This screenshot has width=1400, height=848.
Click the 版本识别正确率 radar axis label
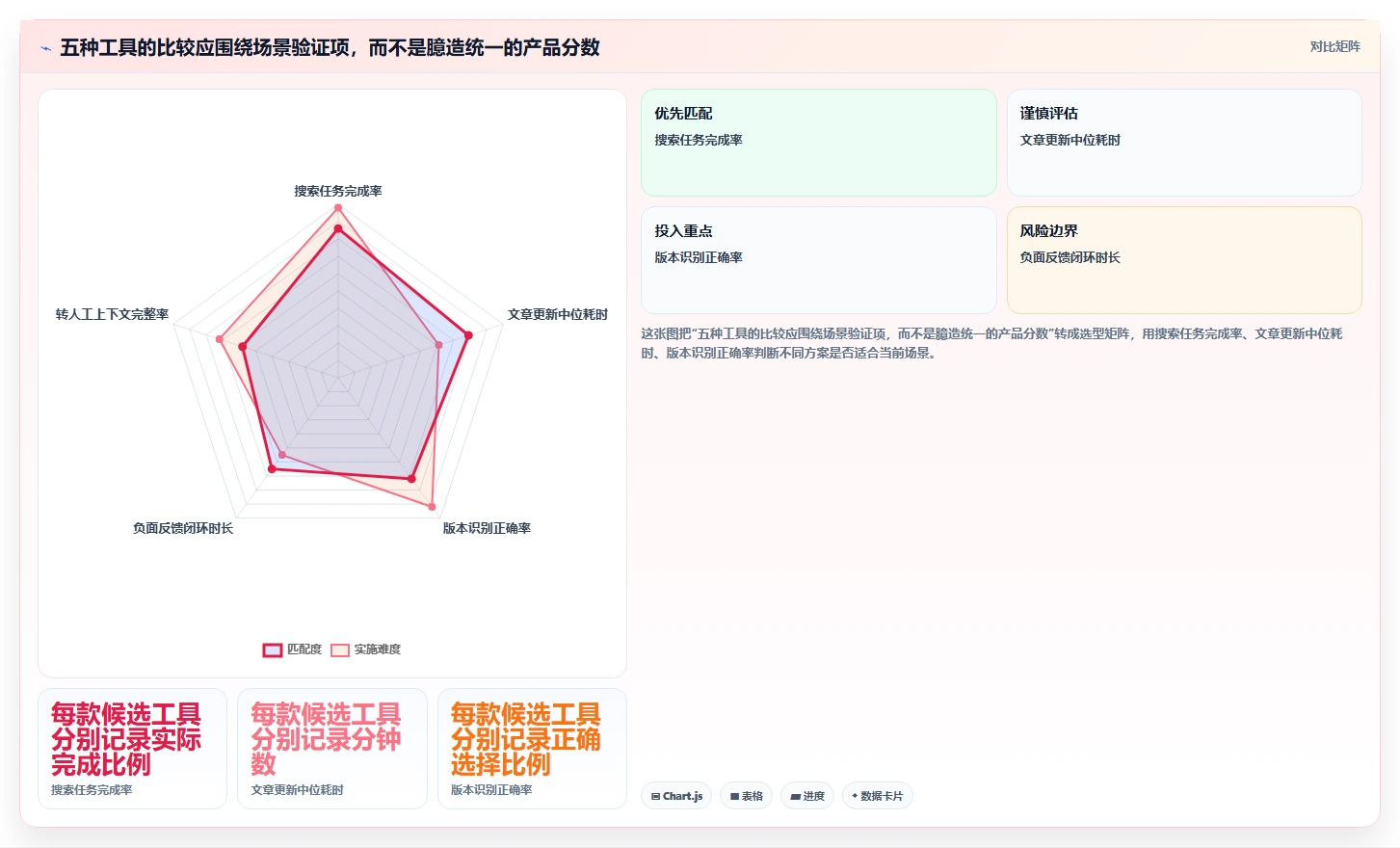487,528
